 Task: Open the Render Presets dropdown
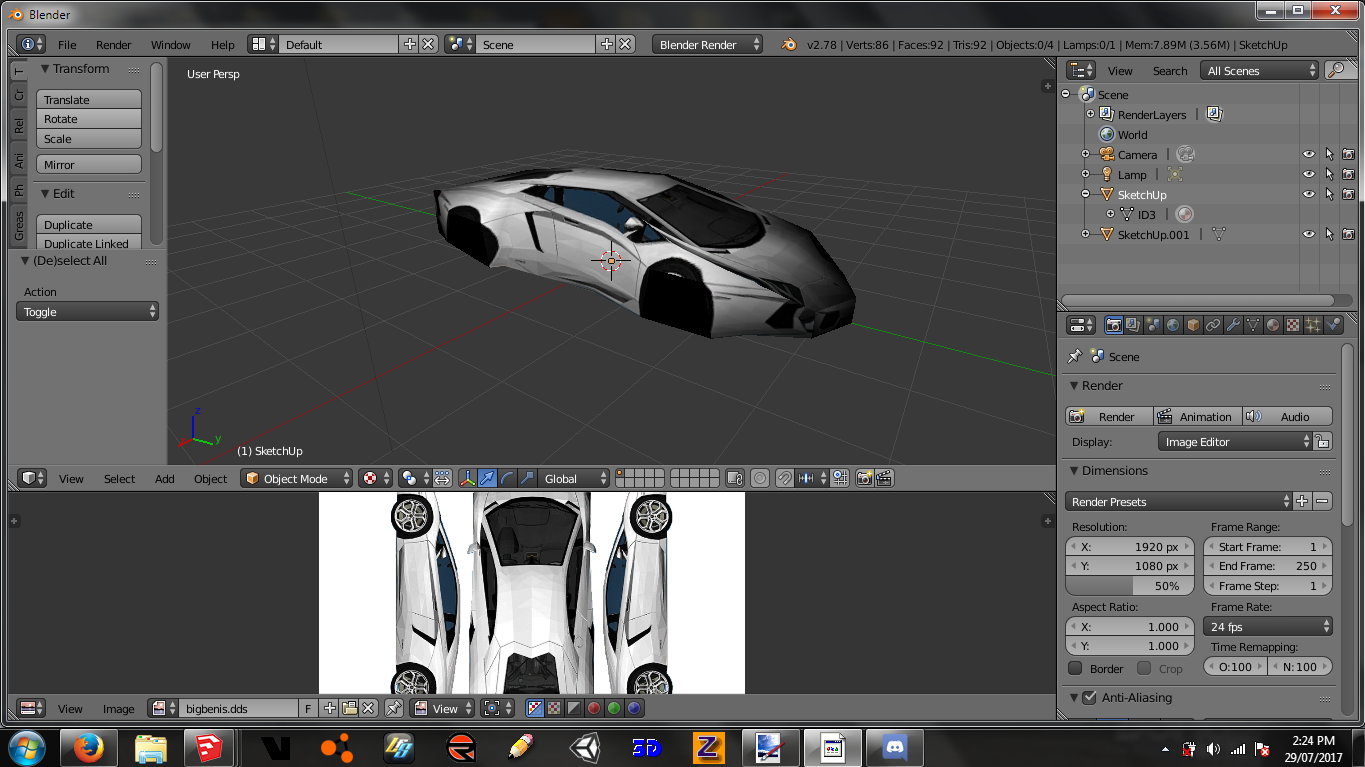tap(1179, 502)
